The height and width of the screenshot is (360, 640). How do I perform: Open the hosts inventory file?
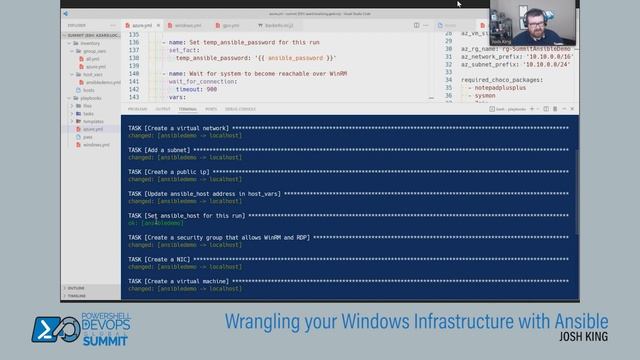coord(89,90)
